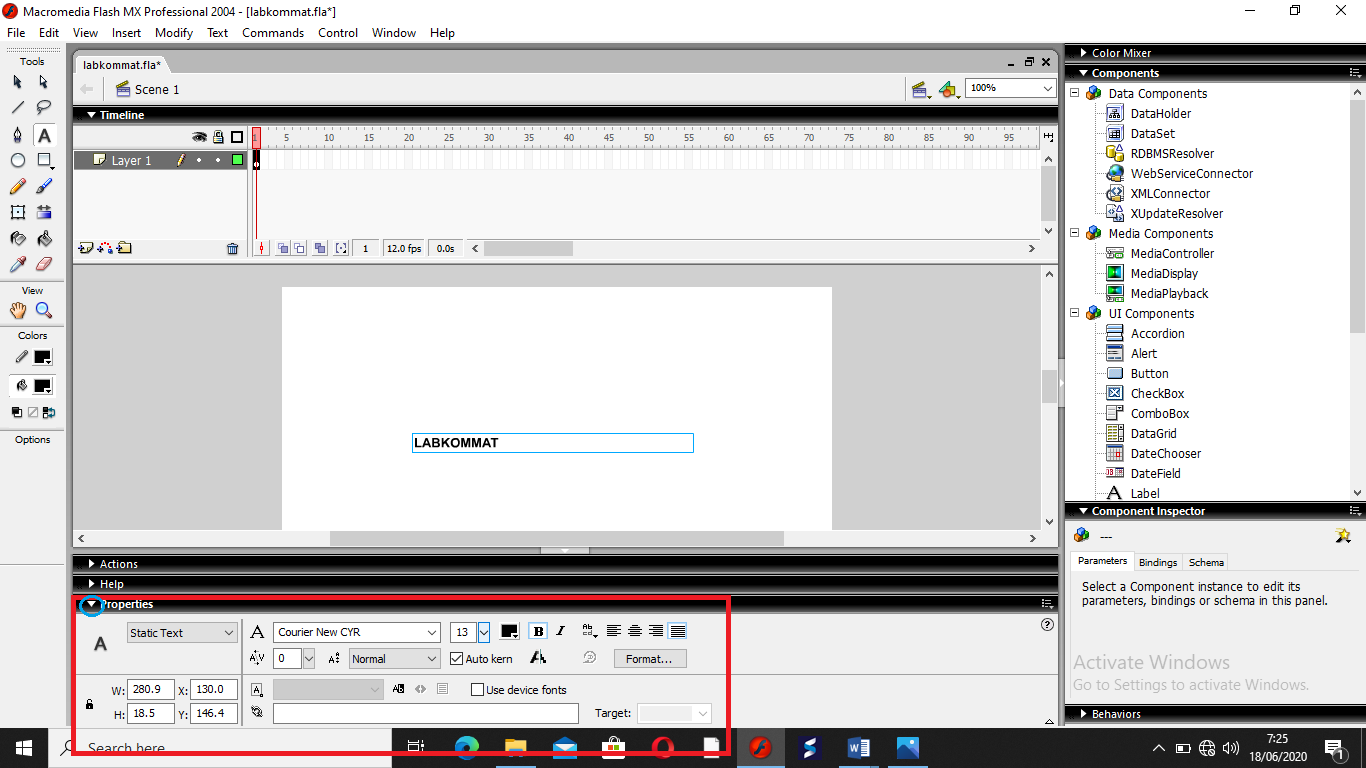The image size is (1366, 768).
Task: Uncheck the Auto kern checkbox
Action: tap(457, 659)
